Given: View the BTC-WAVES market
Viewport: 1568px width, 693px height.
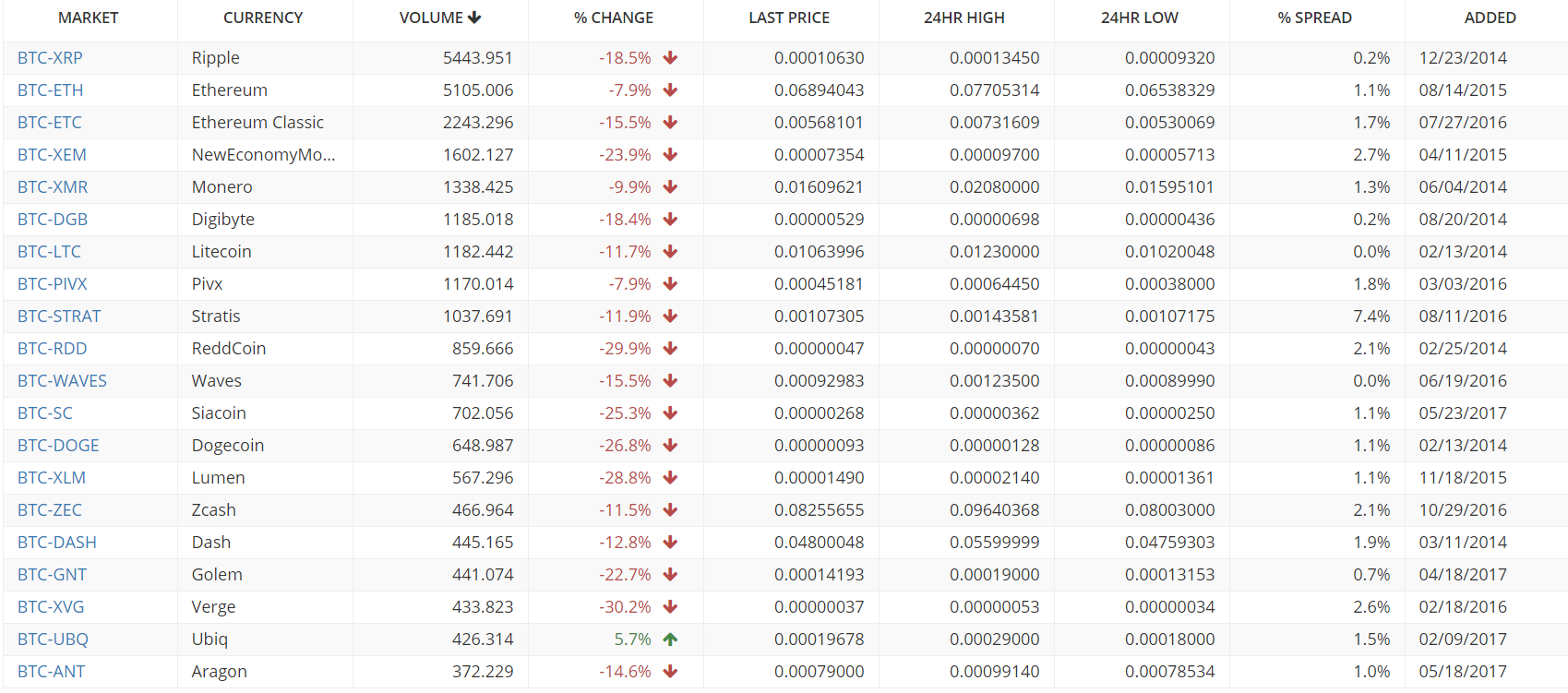Looking at the screenshot, I should 62,381.
